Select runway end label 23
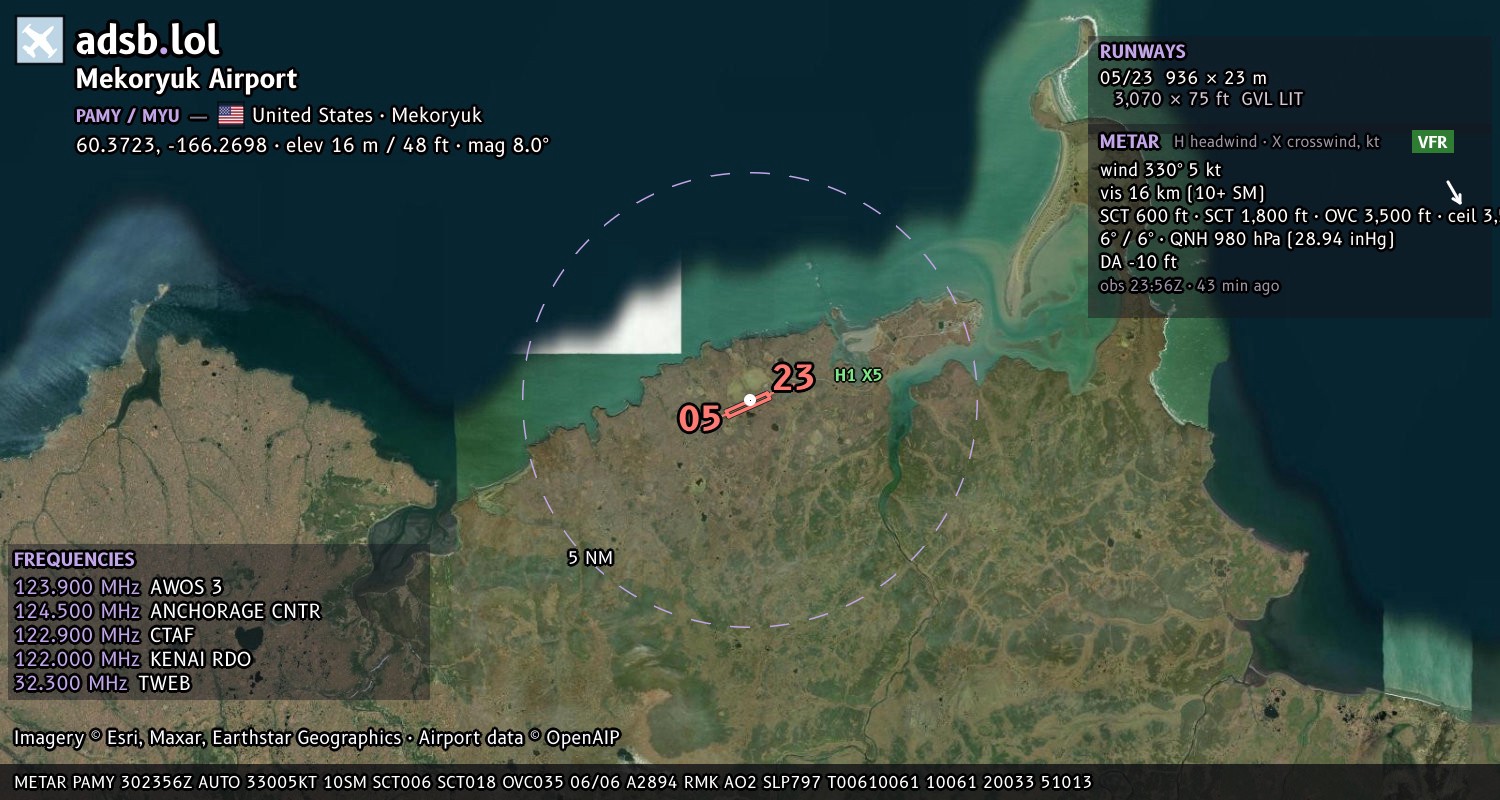The image size is (1500, 800). click(x=793, y=378)
